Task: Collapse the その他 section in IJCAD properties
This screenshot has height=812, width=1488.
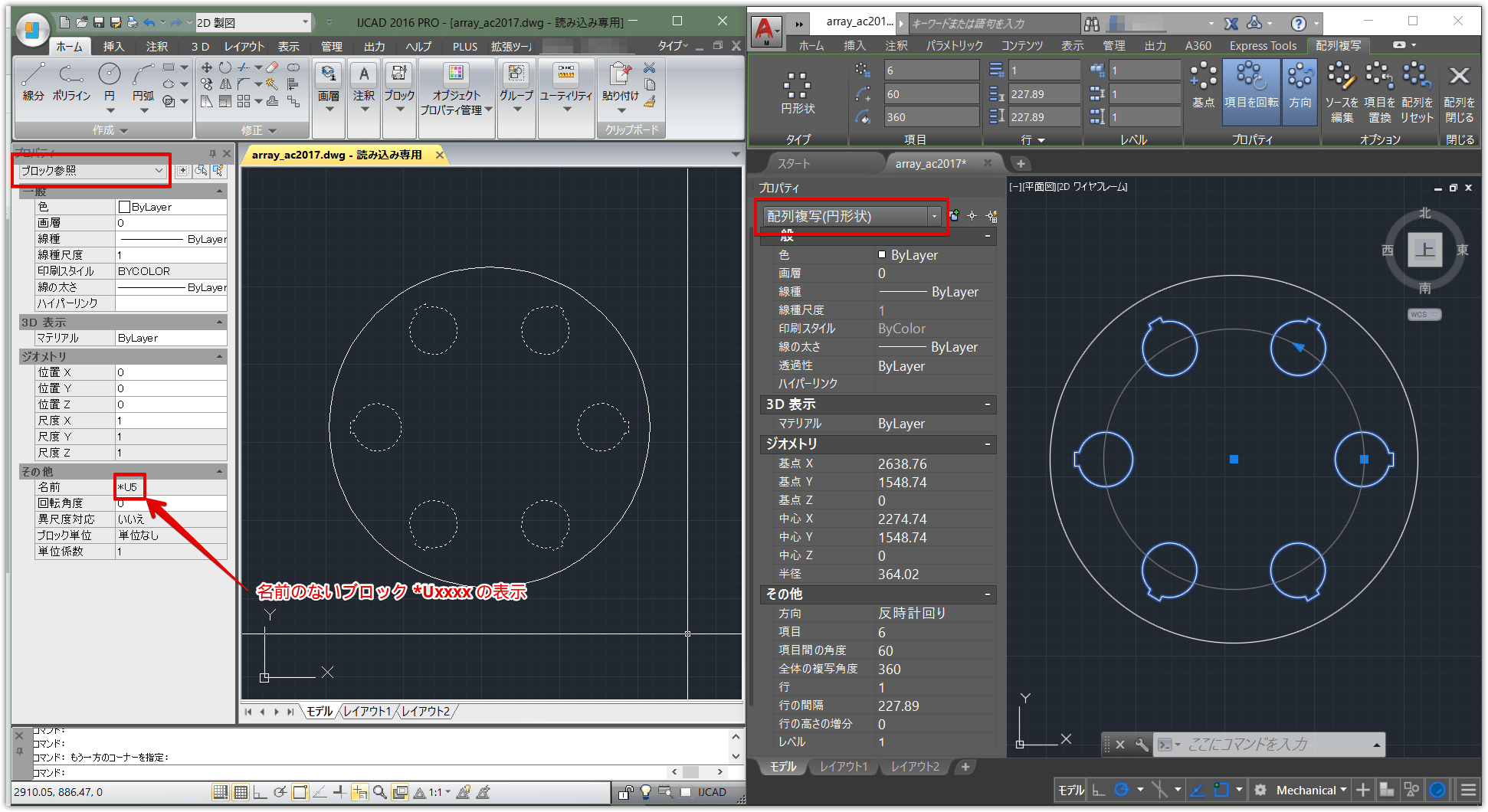Action: [219, 471]
